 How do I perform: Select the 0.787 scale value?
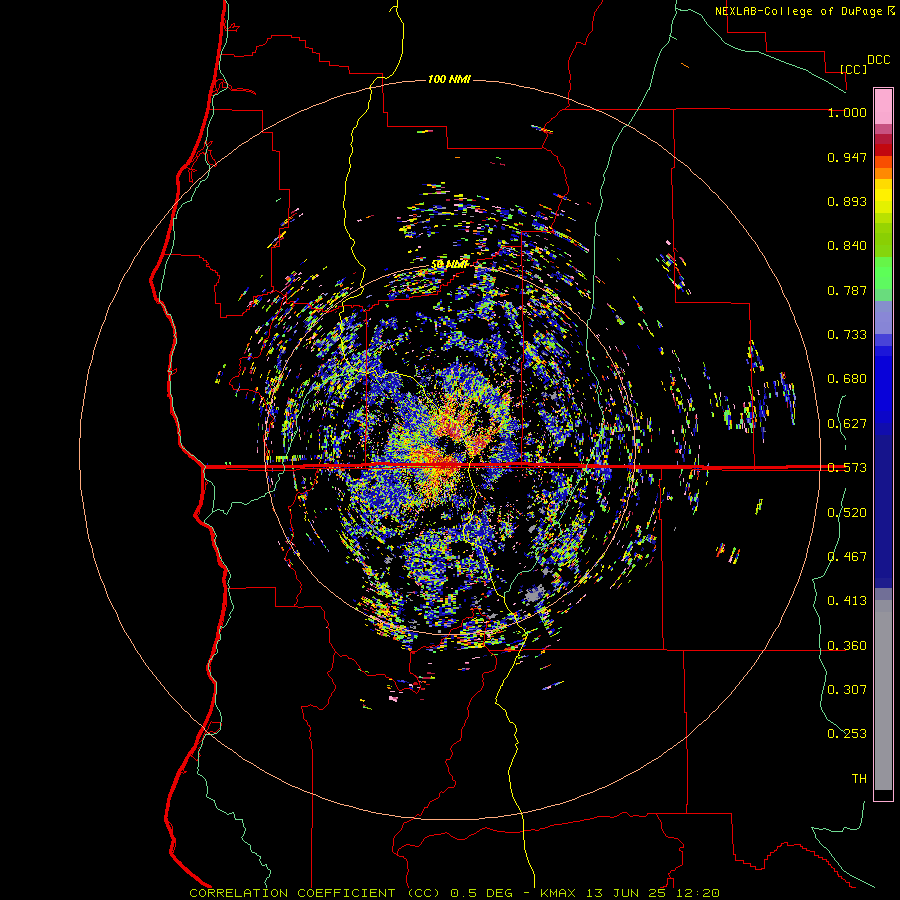coord(847,290)
